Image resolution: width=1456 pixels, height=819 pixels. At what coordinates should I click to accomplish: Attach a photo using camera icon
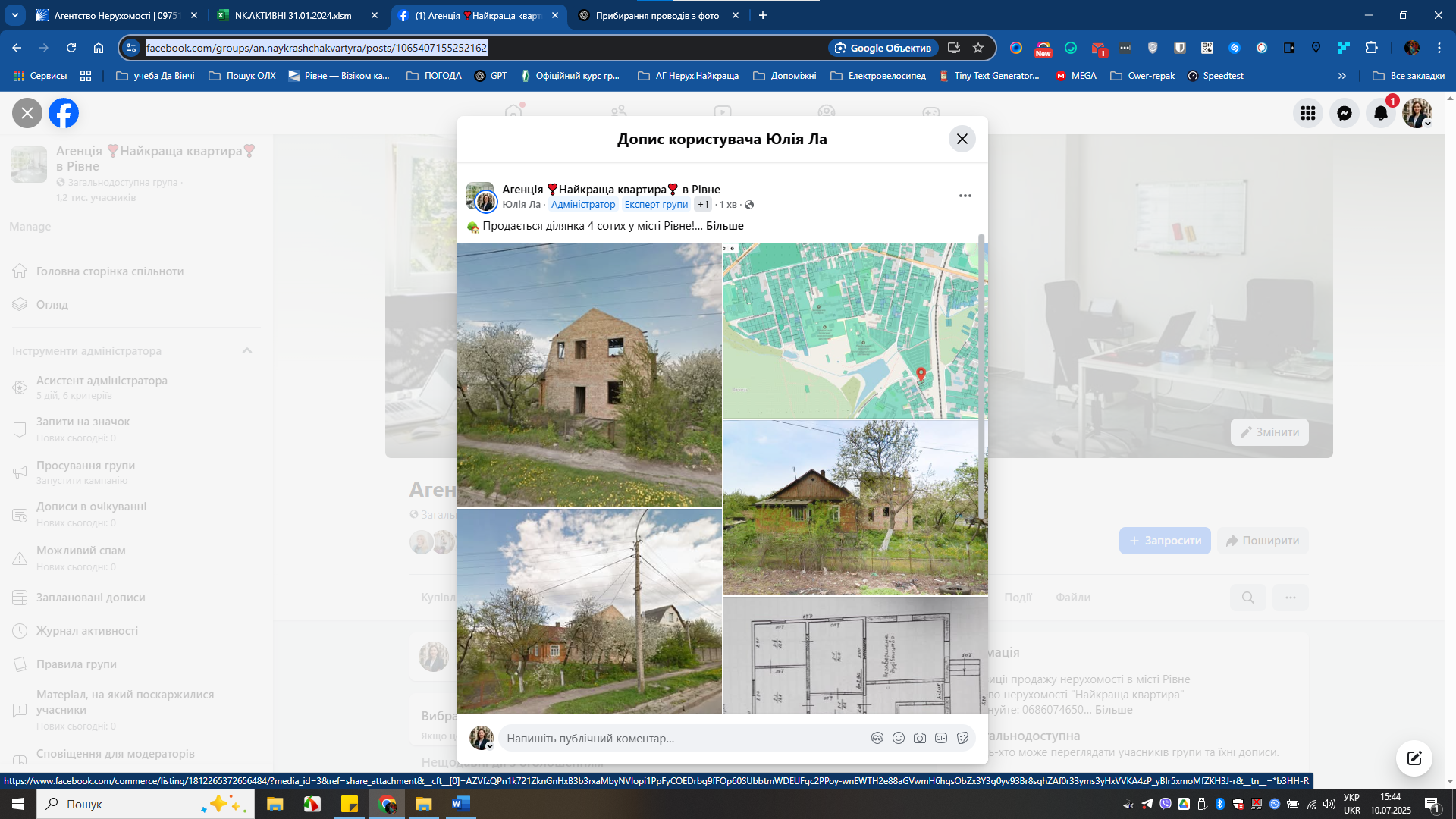(x=920, y=738)
